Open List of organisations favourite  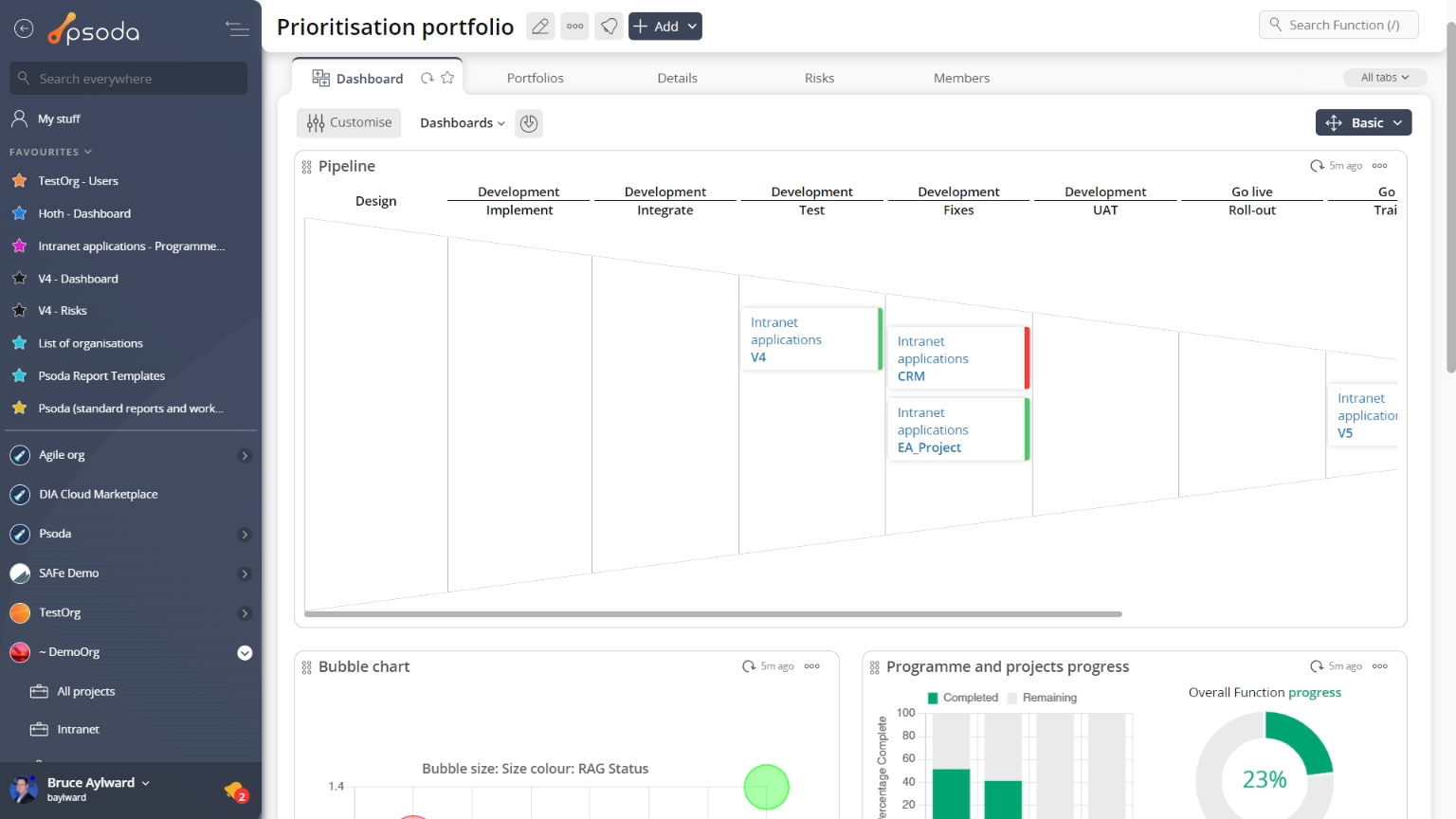click(x=90, y=343)
